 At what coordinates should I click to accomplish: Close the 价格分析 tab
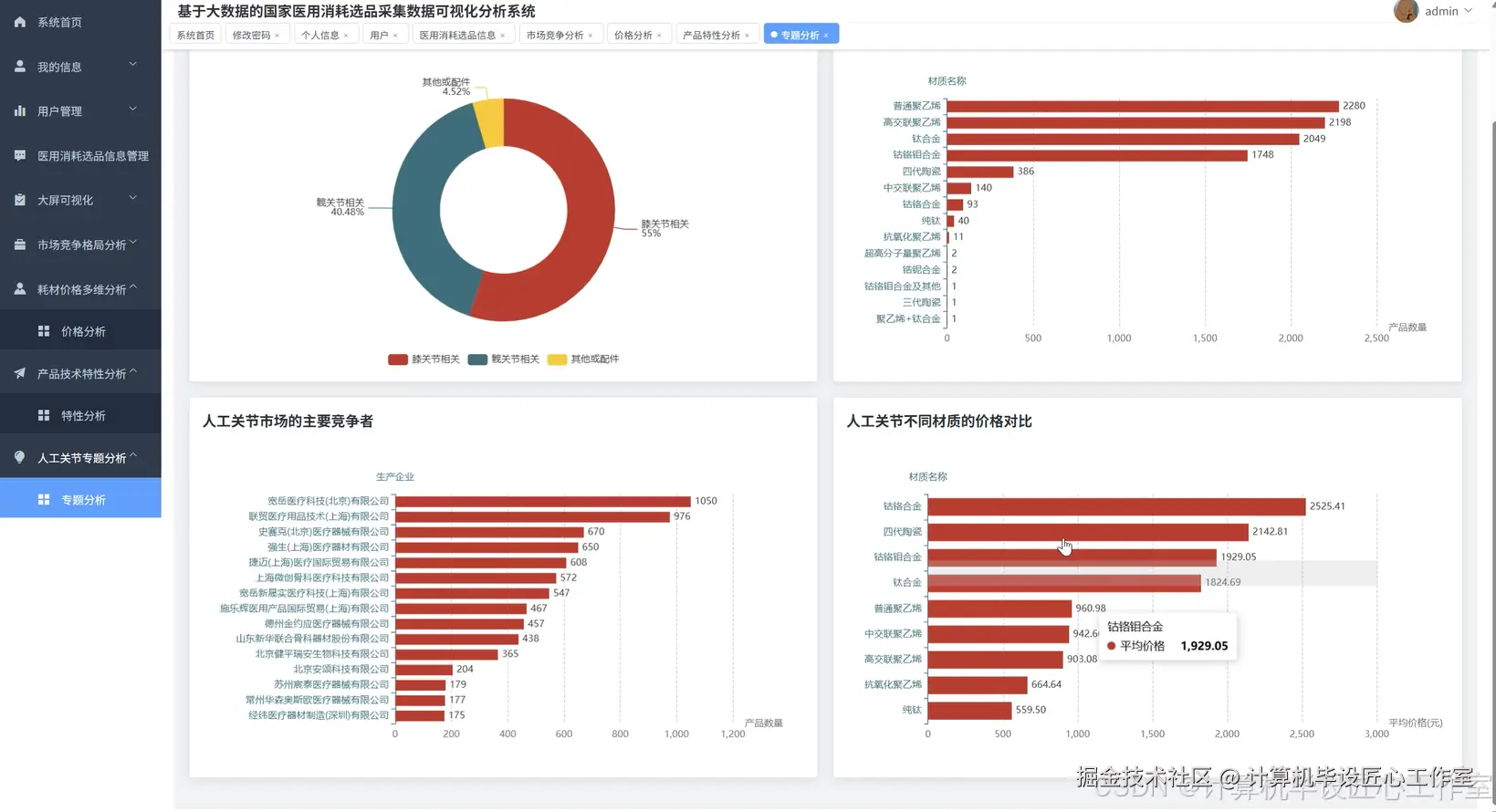click(660, 36)
